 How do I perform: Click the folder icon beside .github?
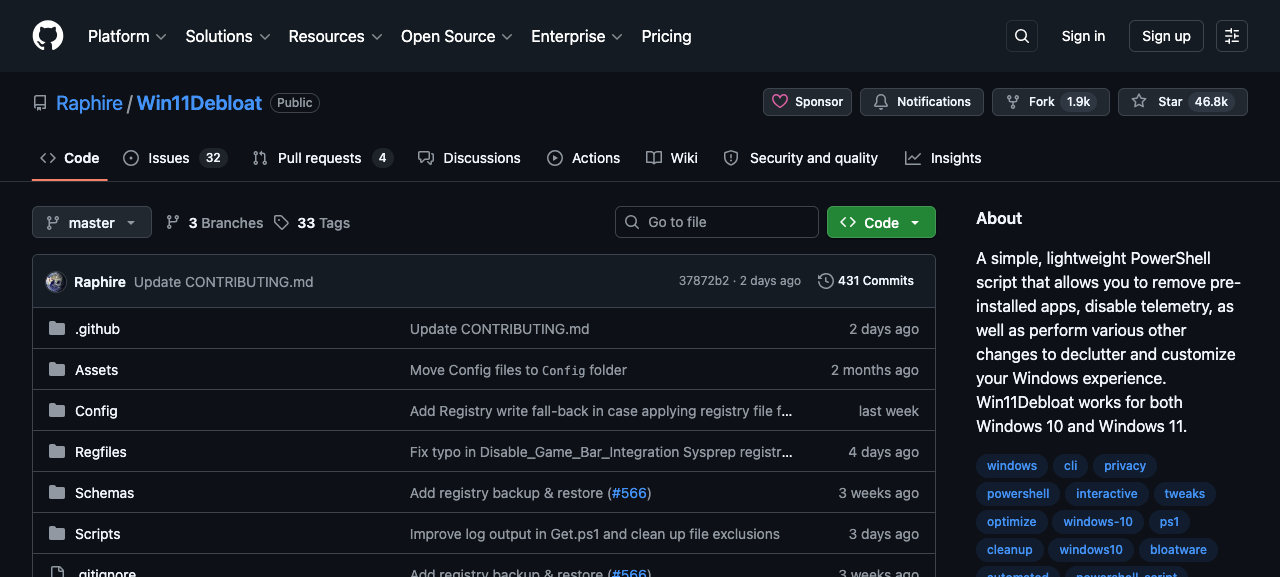(57, 329)
